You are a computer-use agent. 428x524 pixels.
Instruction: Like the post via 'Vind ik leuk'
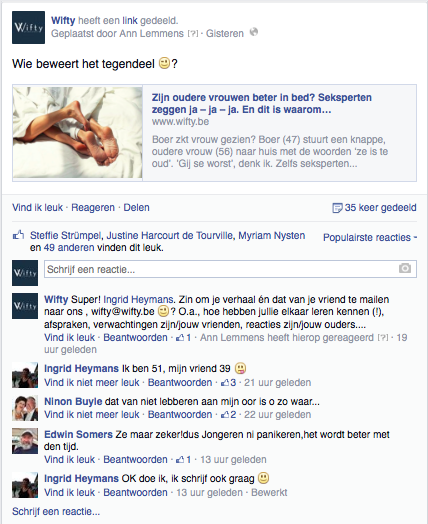[x=37, y=208]
